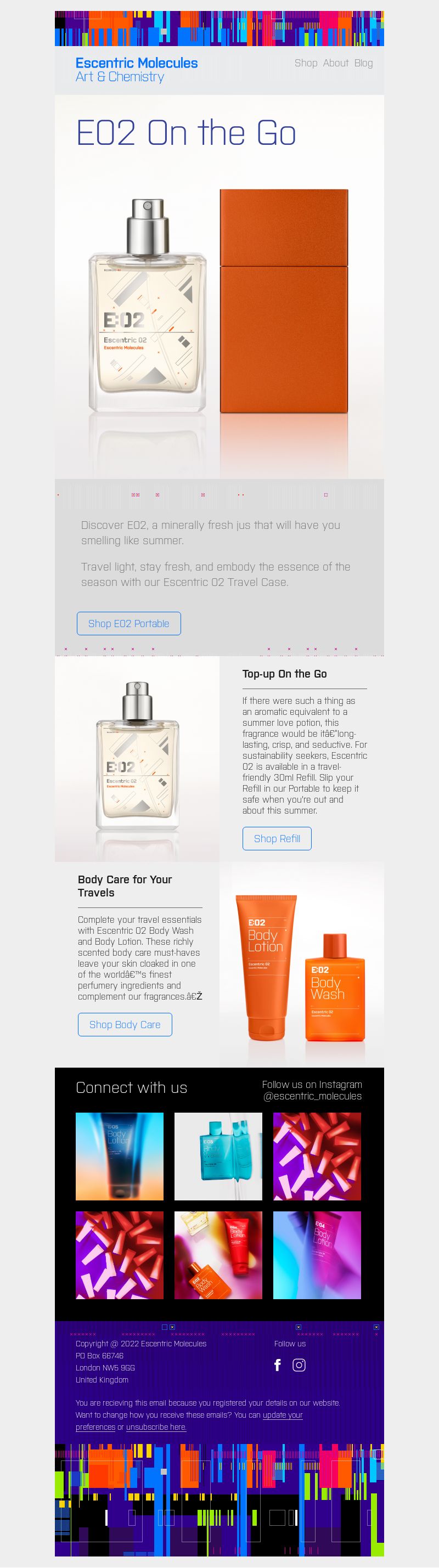Open the orange Body Wash and Lotion thumbnail
This screenshot has width=439, height=1568.
[x=218, y=1255]
